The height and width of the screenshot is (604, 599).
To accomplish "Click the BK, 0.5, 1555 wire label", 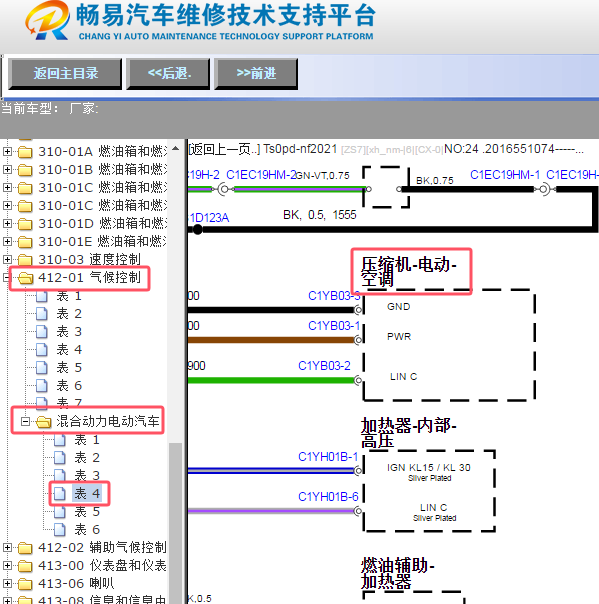I will coord(320,215).
